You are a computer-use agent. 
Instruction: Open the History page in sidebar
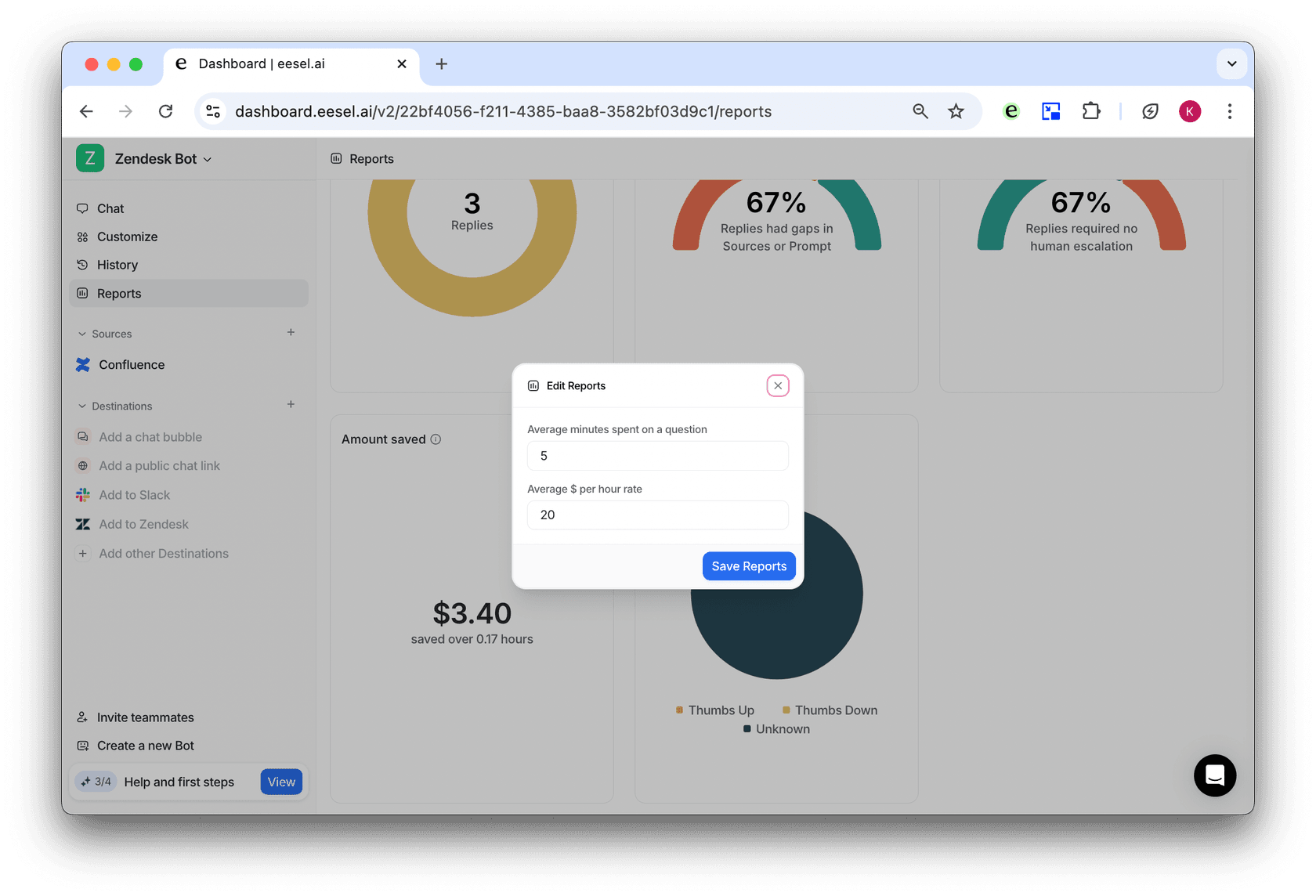(117, 265)
